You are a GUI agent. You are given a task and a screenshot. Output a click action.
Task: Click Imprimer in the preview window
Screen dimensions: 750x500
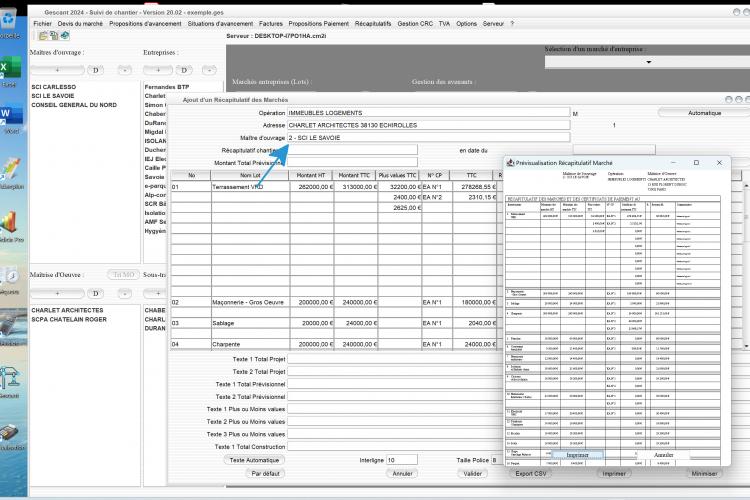coord(577,455)
